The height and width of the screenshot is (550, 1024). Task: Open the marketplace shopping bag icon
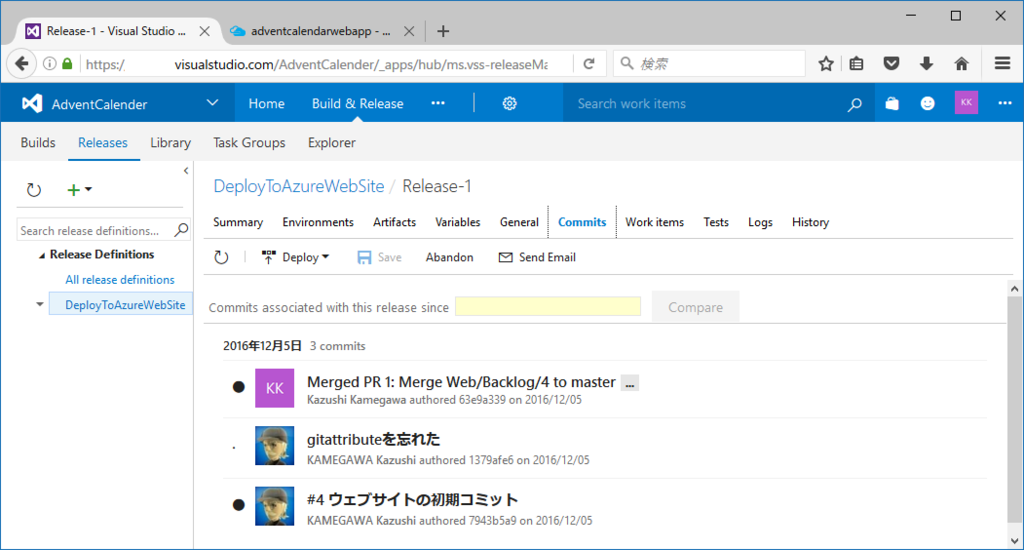point(891,103)
